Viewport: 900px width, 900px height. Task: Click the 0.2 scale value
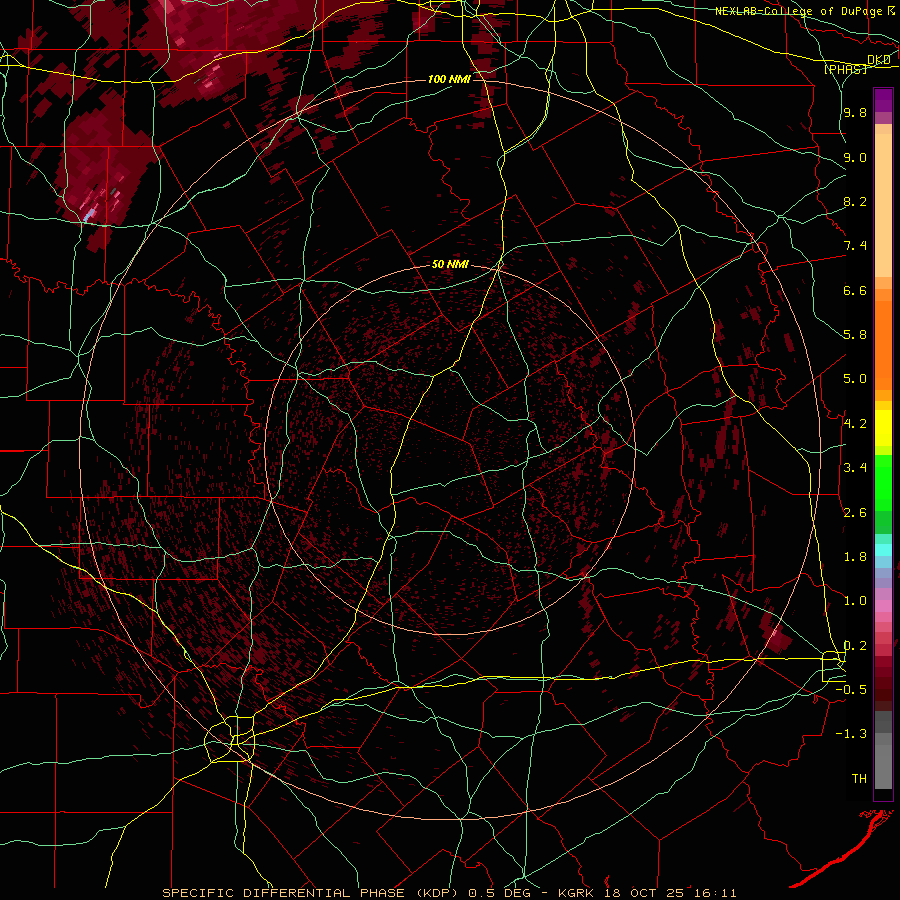855,646
